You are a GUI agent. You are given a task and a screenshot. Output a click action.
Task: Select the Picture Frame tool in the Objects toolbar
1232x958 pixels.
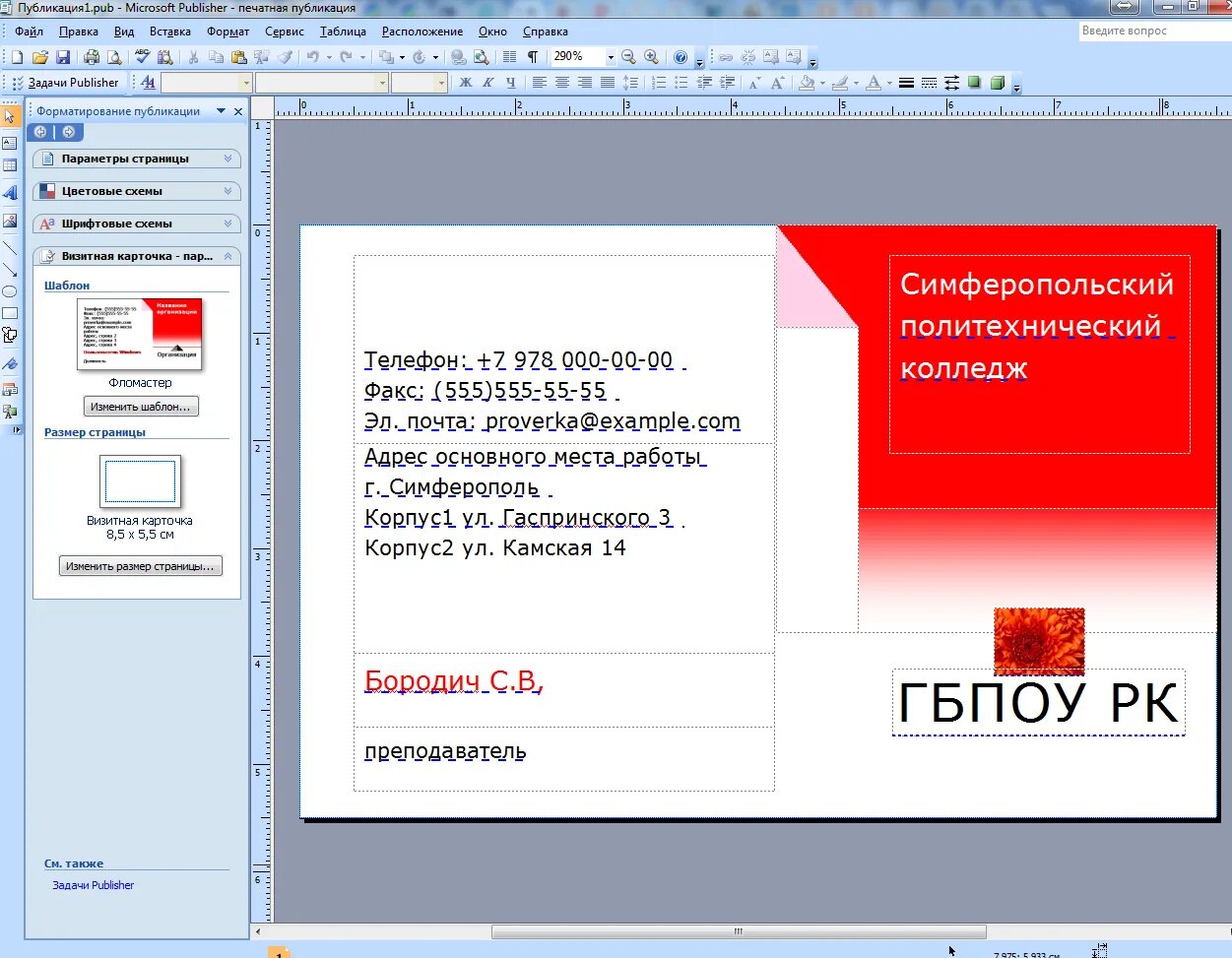10,221
